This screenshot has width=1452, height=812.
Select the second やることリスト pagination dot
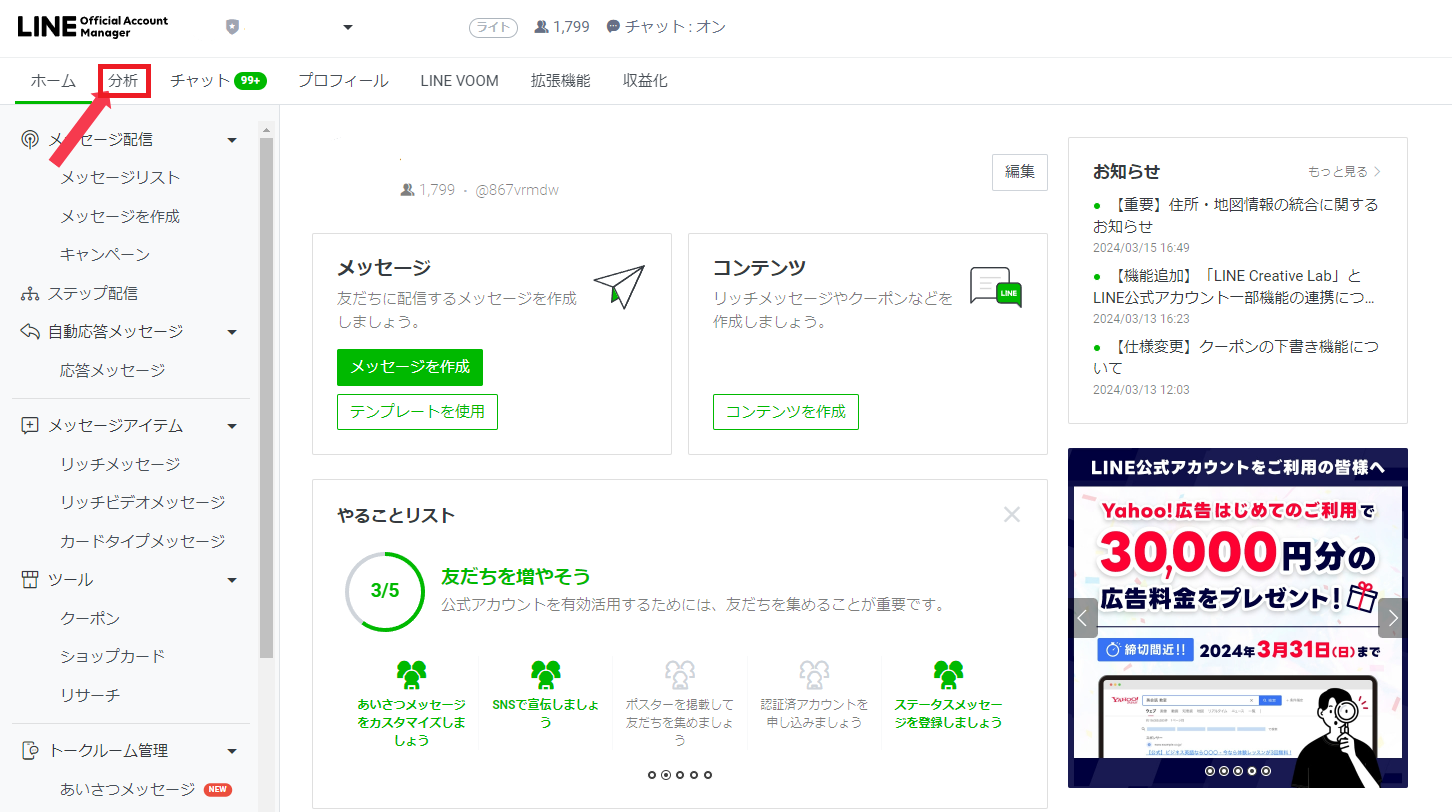pos(666,775)
